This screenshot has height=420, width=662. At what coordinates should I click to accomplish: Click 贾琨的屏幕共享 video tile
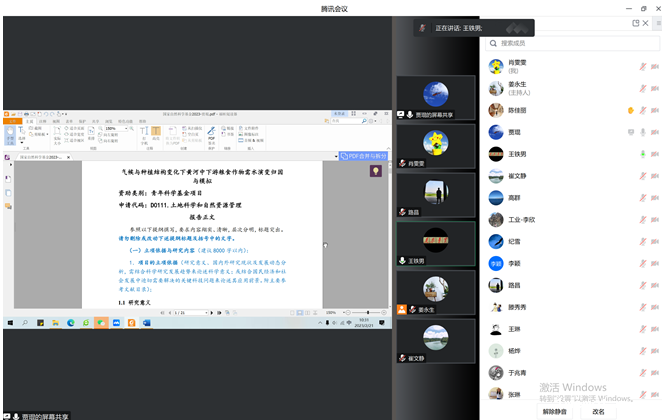pos(436,96)
